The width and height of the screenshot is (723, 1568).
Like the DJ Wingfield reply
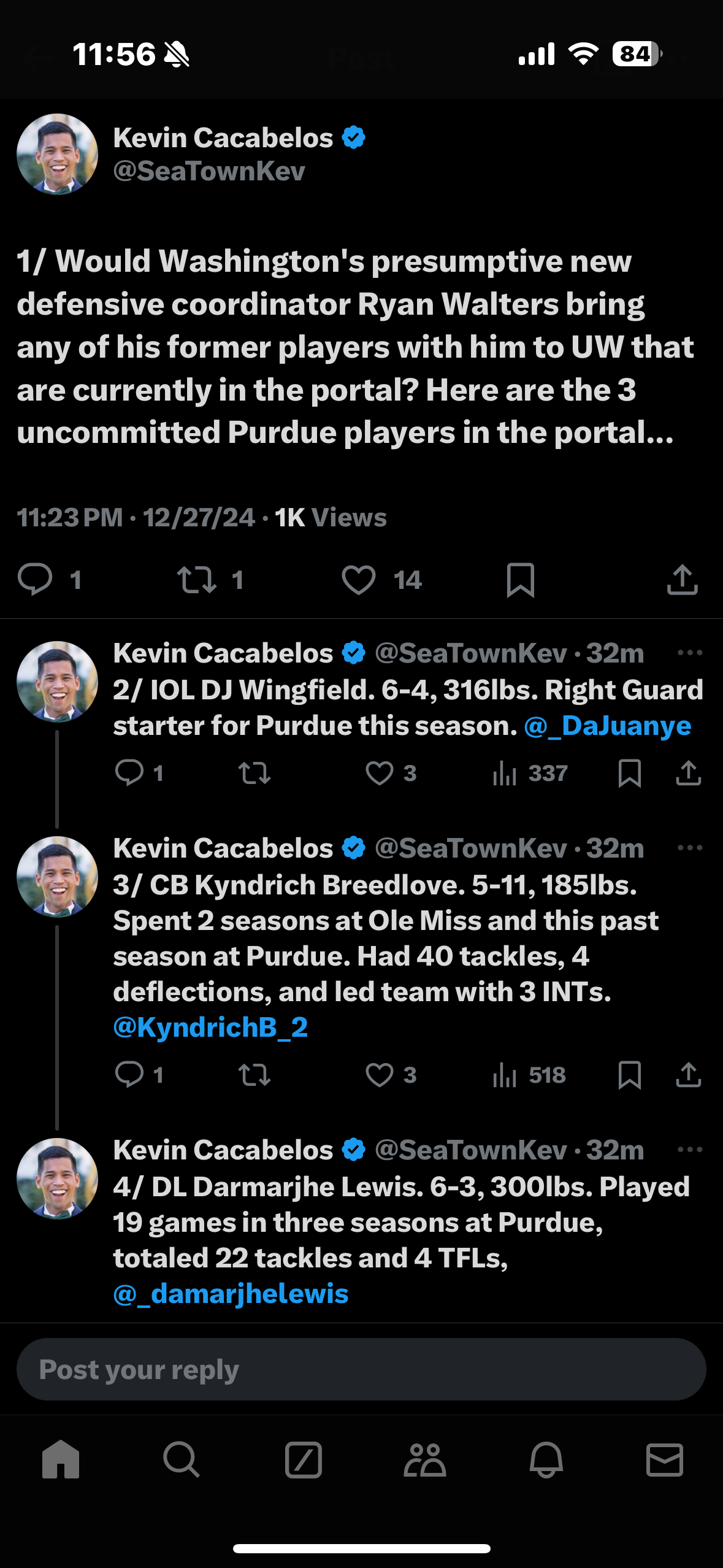(380, 773)
